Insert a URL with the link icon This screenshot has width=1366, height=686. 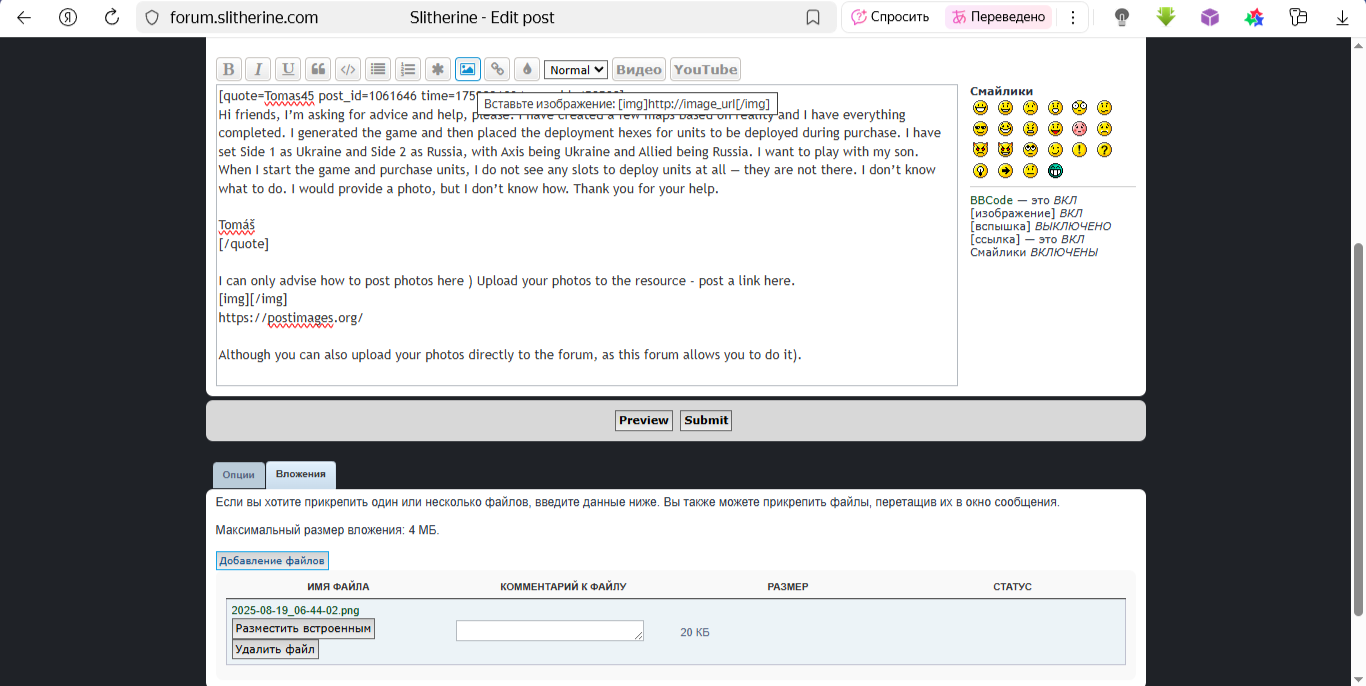[497, 69]
